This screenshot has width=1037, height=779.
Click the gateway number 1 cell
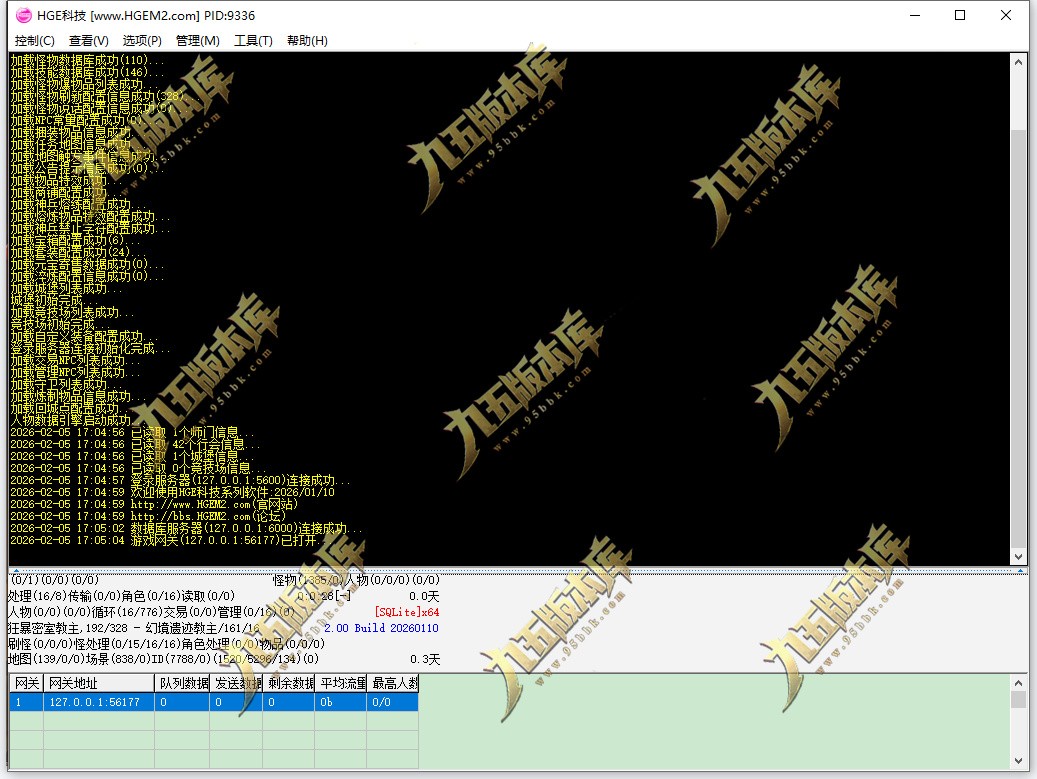pos(26,702)
